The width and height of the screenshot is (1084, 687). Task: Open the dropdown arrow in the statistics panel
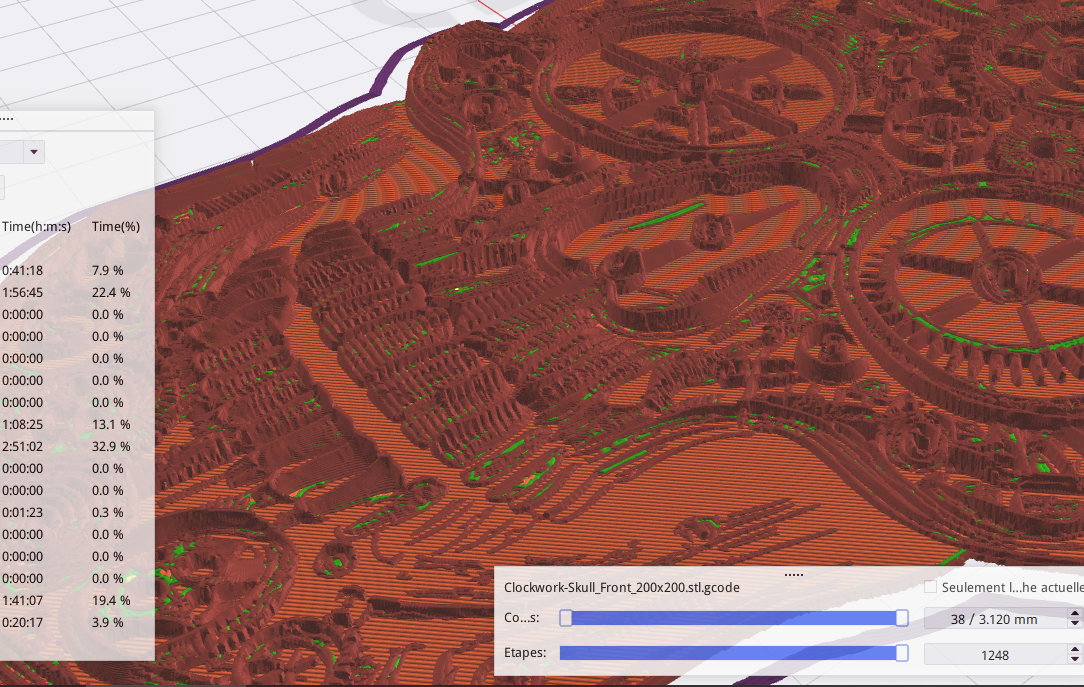[x=35, y=152]
